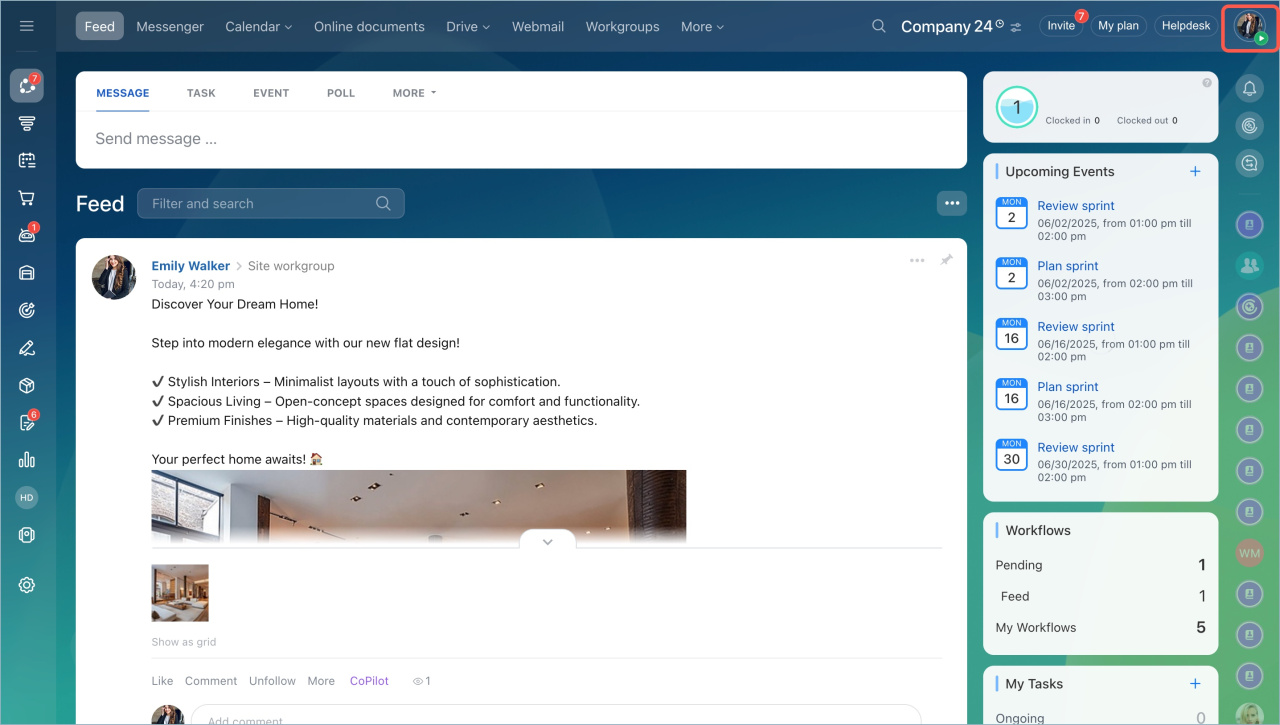Open the online store cart icon

click(27, 198)
